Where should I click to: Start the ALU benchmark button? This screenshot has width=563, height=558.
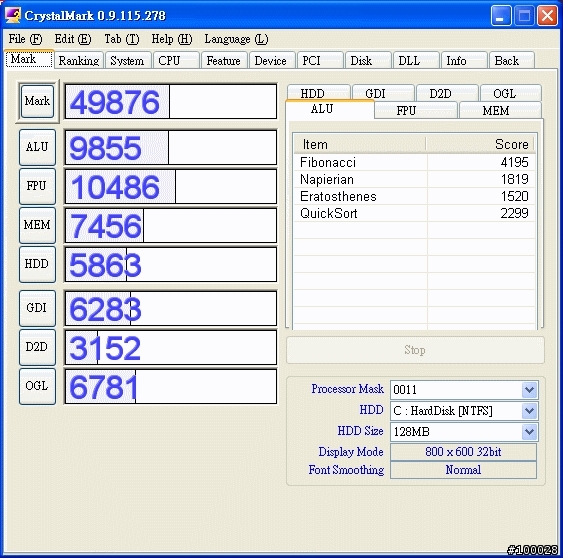pyautogui.click(x=37, y=147)
